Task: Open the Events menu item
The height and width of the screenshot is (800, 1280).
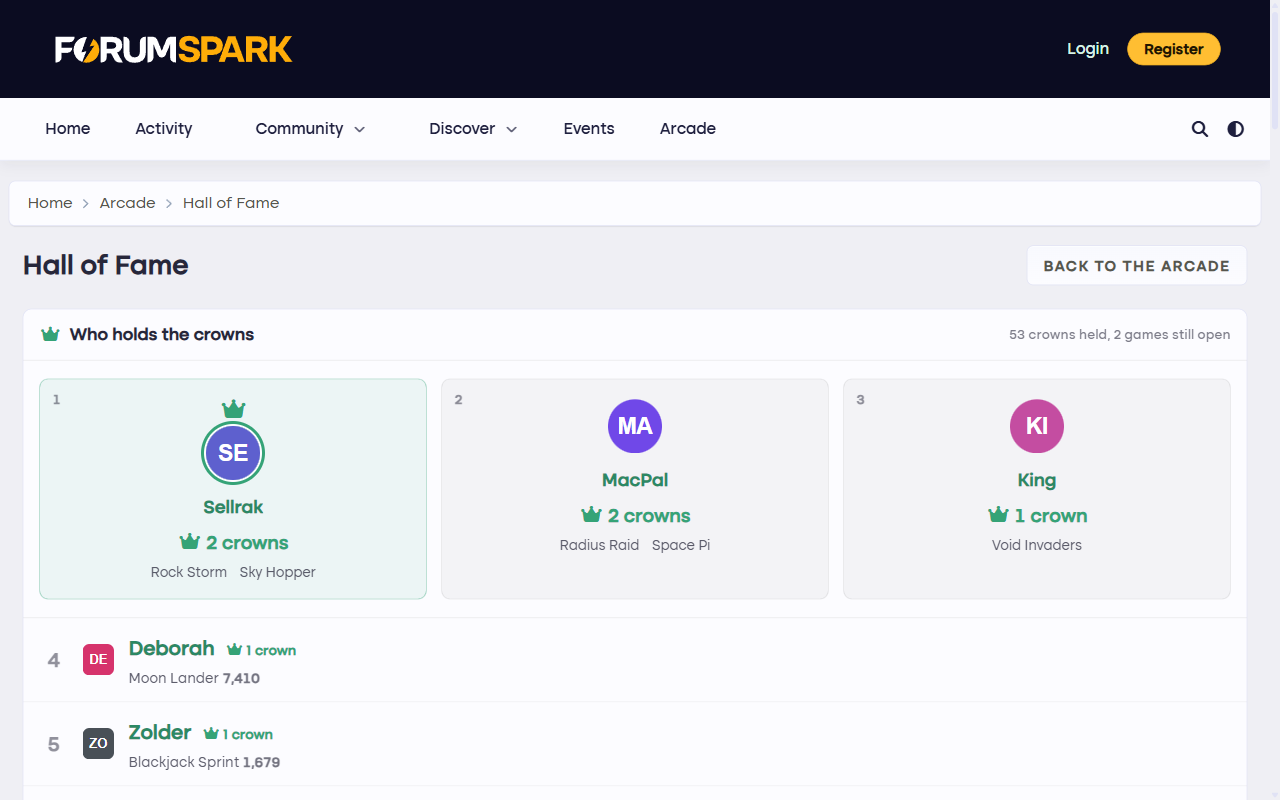Action: click(x=589, y=129)
